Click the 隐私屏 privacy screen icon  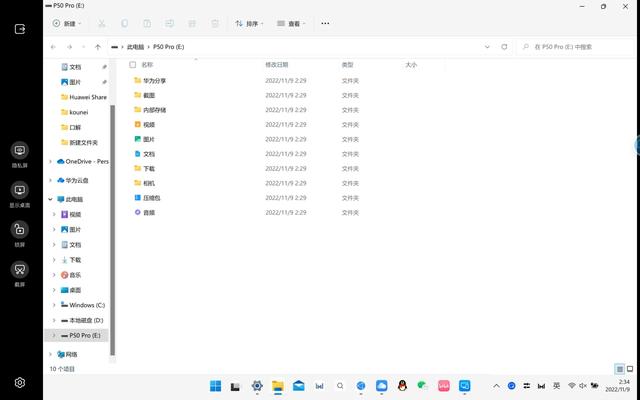(x=20, y=151)
